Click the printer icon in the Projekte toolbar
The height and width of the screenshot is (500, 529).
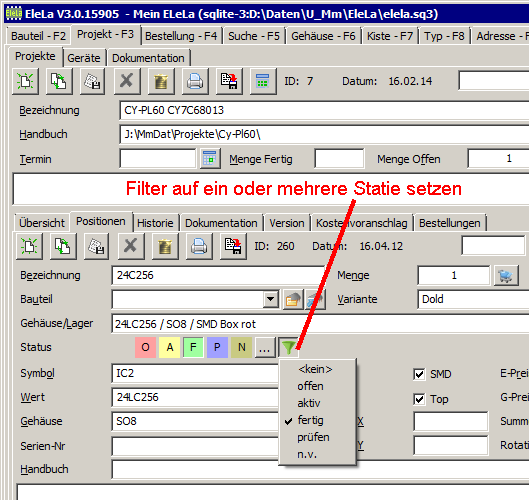[x=195, y=81]
